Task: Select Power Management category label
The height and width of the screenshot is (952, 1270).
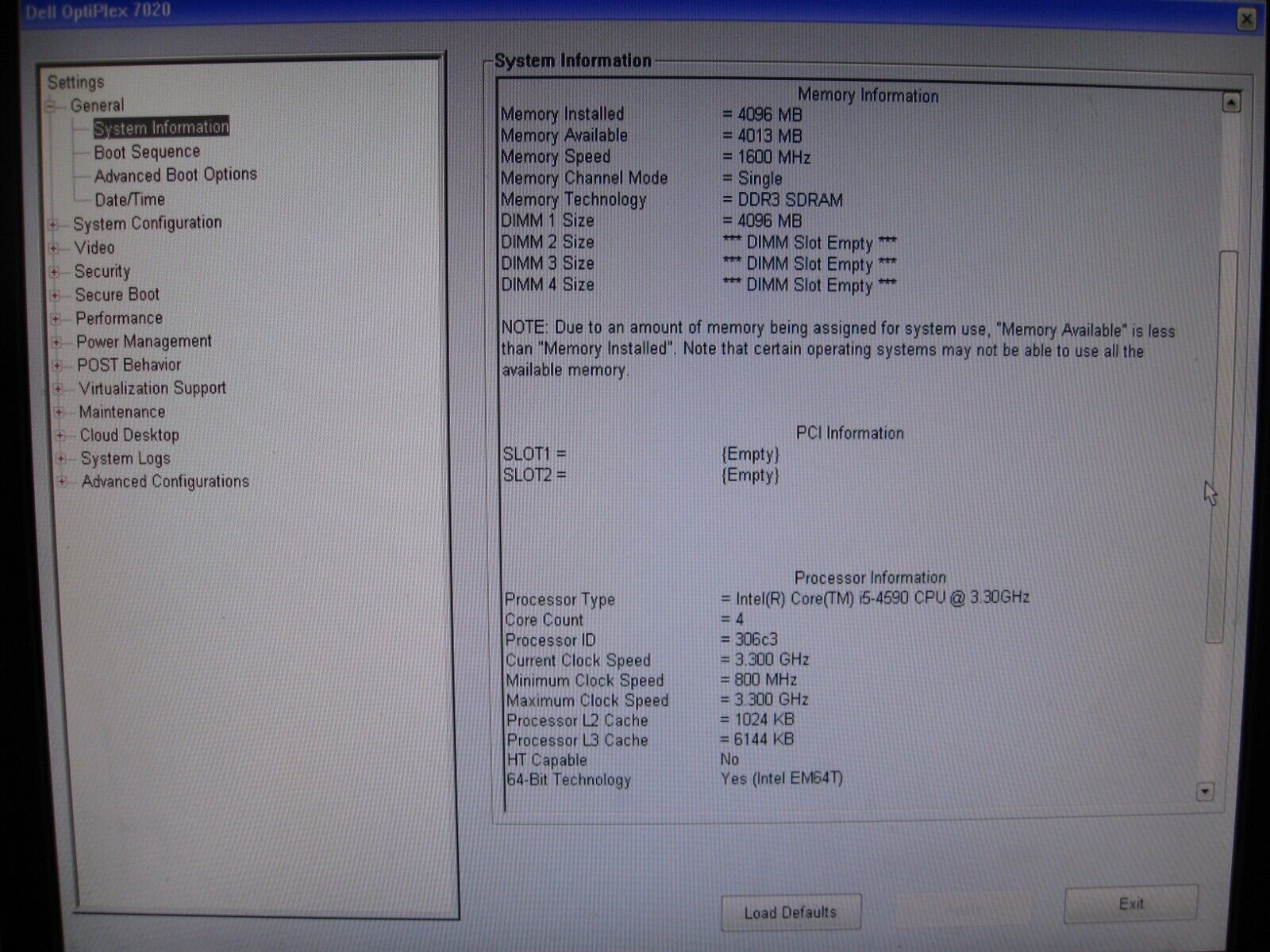Action: coord(144,342)
